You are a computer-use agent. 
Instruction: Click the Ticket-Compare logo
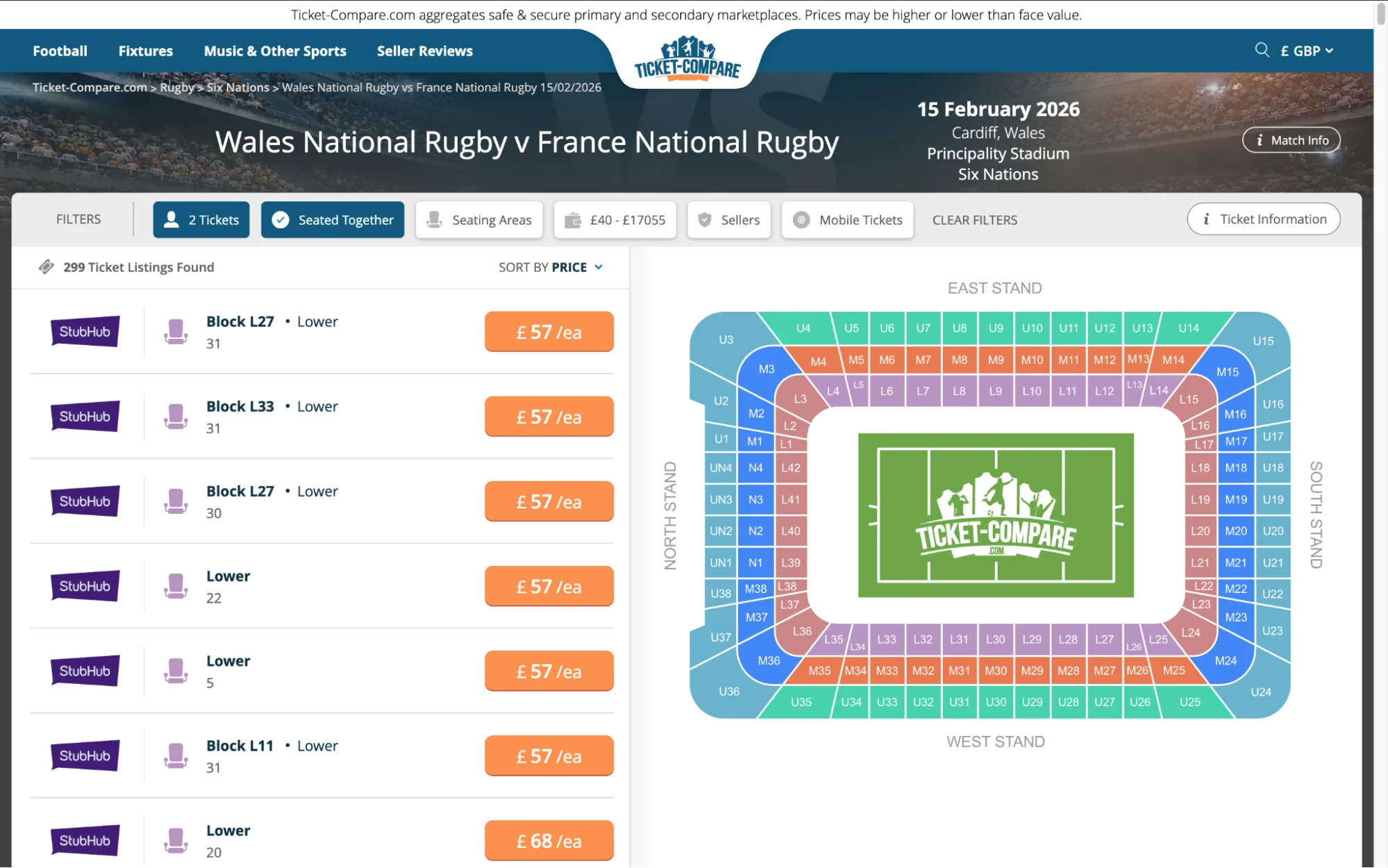tap(686, 60)
